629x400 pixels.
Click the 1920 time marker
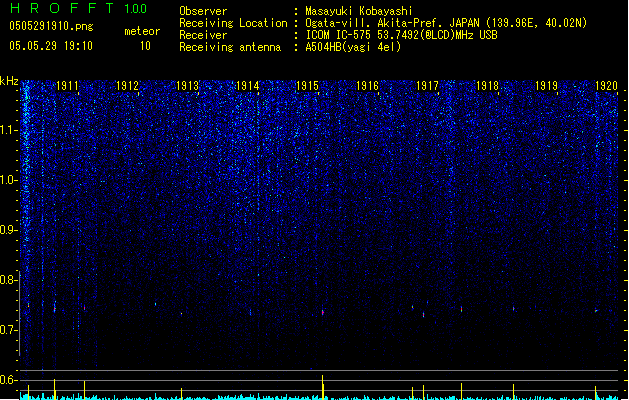coord(606,86)
